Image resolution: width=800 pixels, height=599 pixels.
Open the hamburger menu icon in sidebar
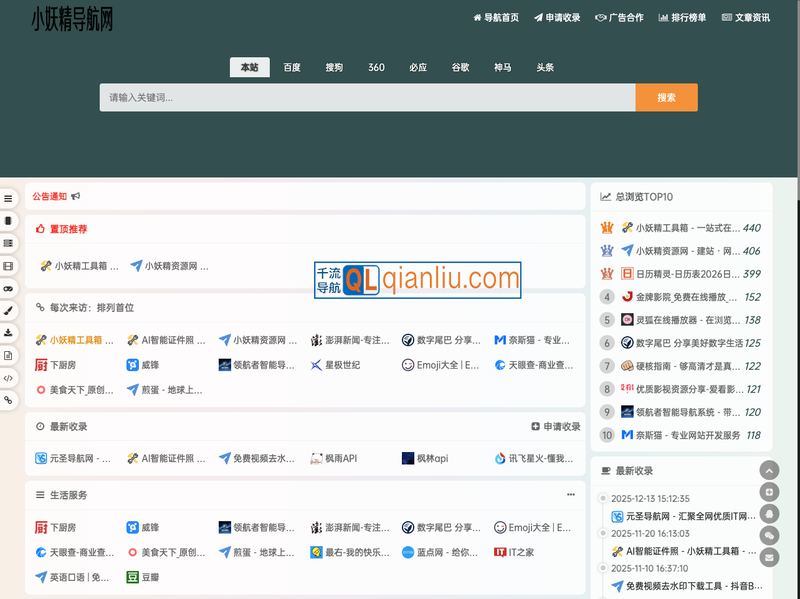[x=8, y=196]
